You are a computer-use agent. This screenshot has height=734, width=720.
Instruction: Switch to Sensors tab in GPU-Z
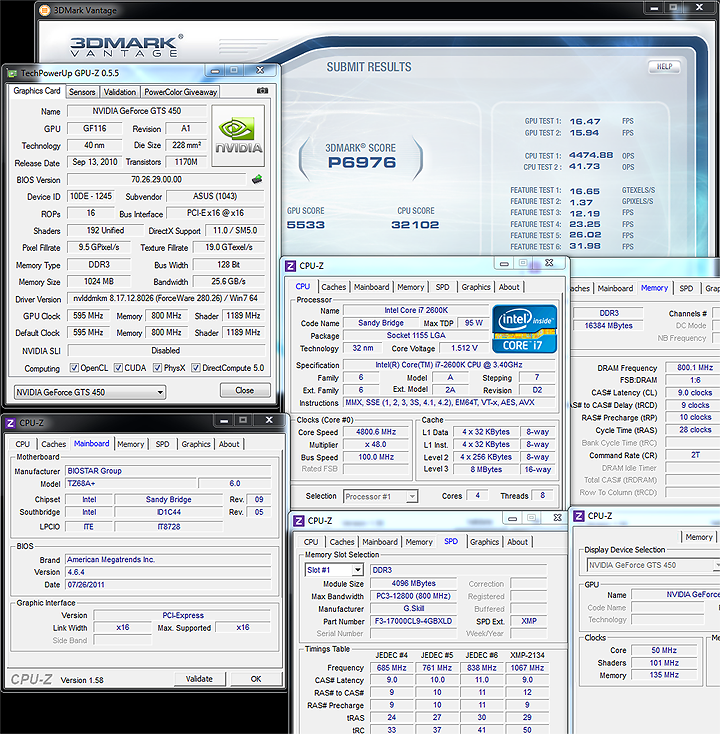[82, 92]
